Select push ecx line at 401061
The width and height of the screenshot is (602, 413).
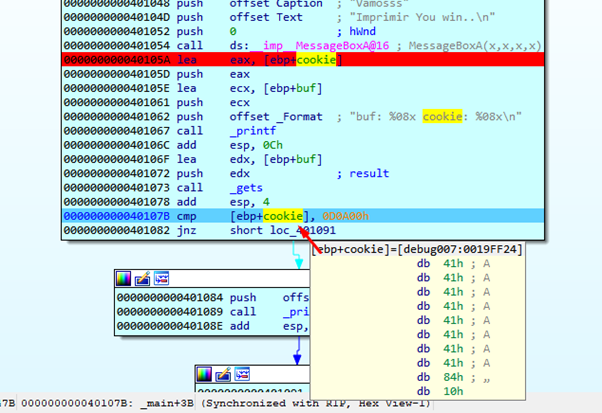pos(303,102)
